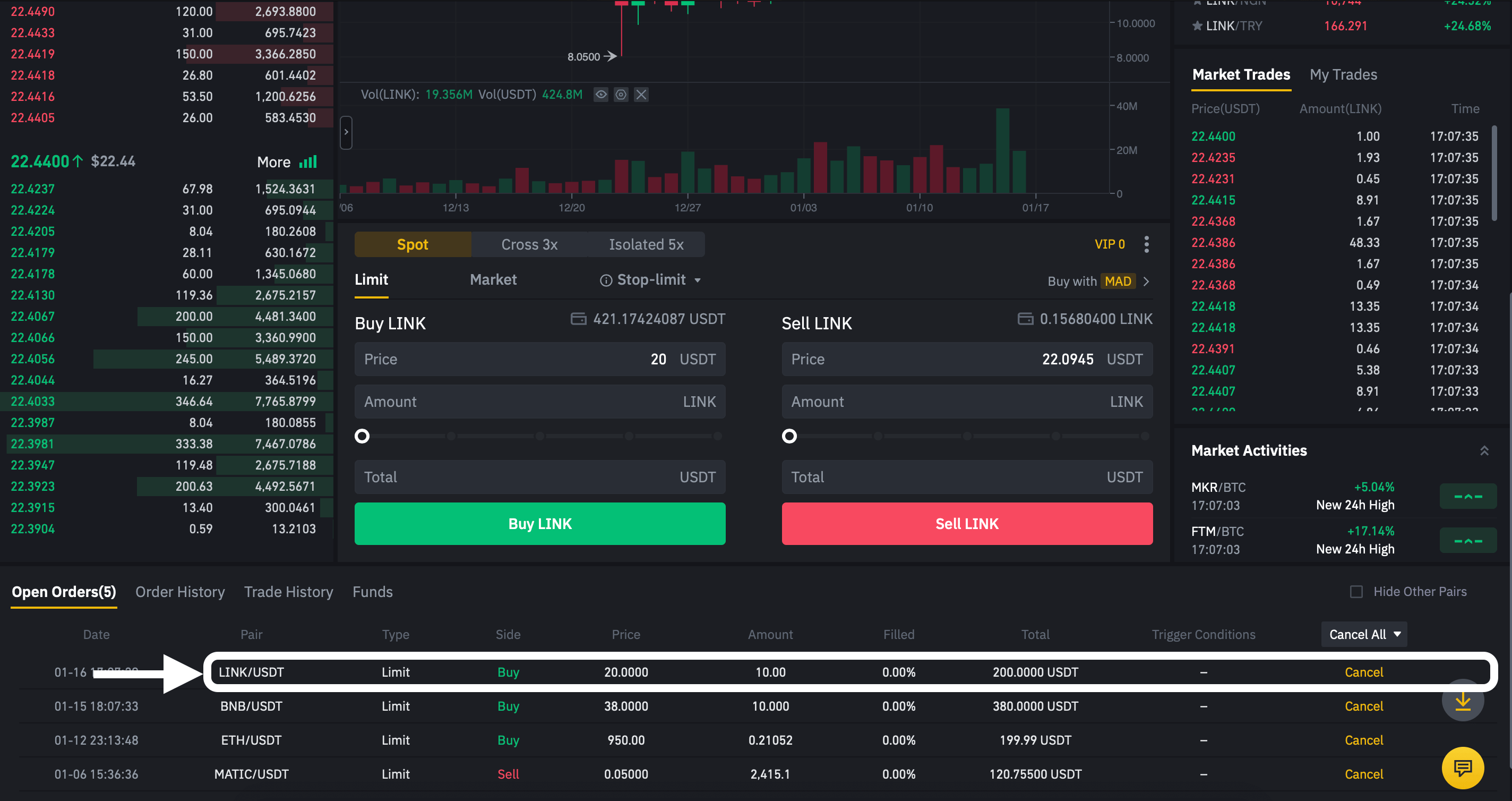This screenshot has width=1512, height=801.
Task: Click the red Sell LINK button
Action: tap(967, 524)
